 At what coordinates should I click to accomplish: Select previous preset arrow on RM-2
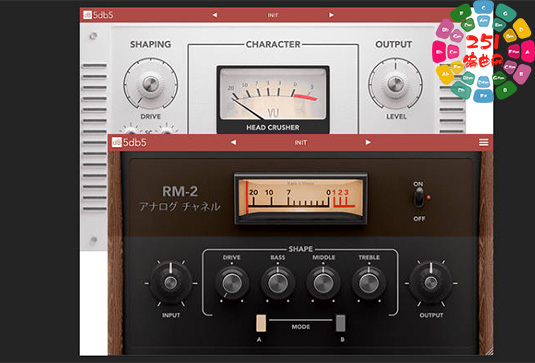233,142
